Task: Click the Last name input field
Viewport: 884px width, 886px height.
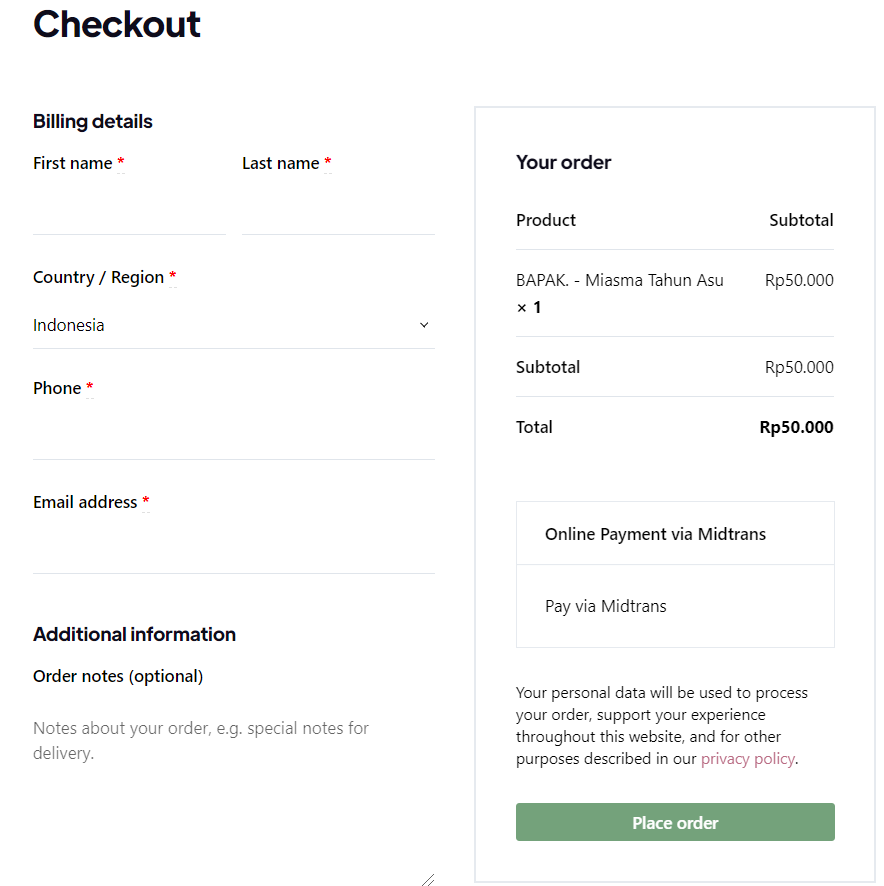Action: tap(338, 211)
